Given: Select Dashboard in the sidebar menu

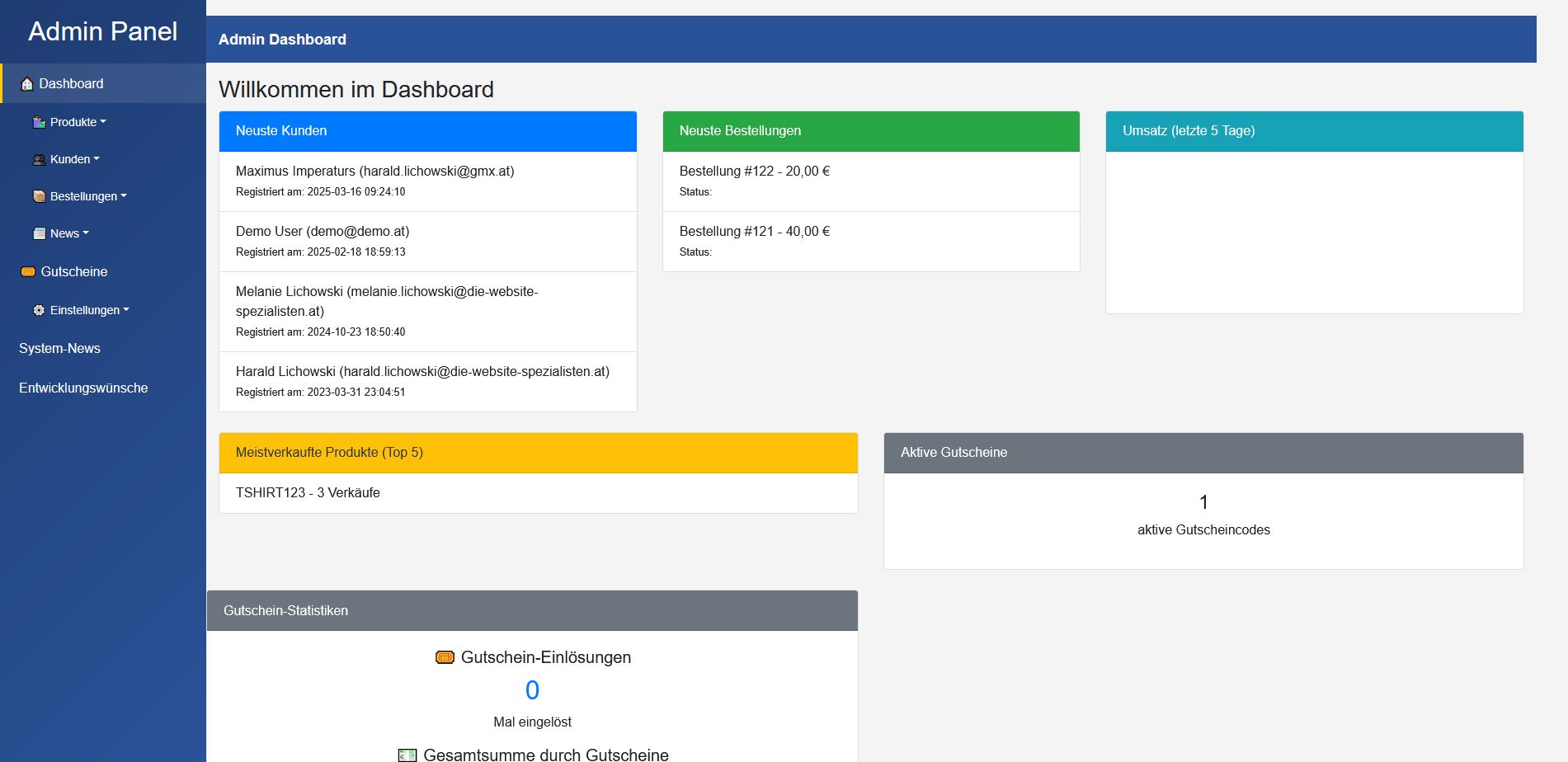Looking at the screenshot, I should (x=71, y=83).
